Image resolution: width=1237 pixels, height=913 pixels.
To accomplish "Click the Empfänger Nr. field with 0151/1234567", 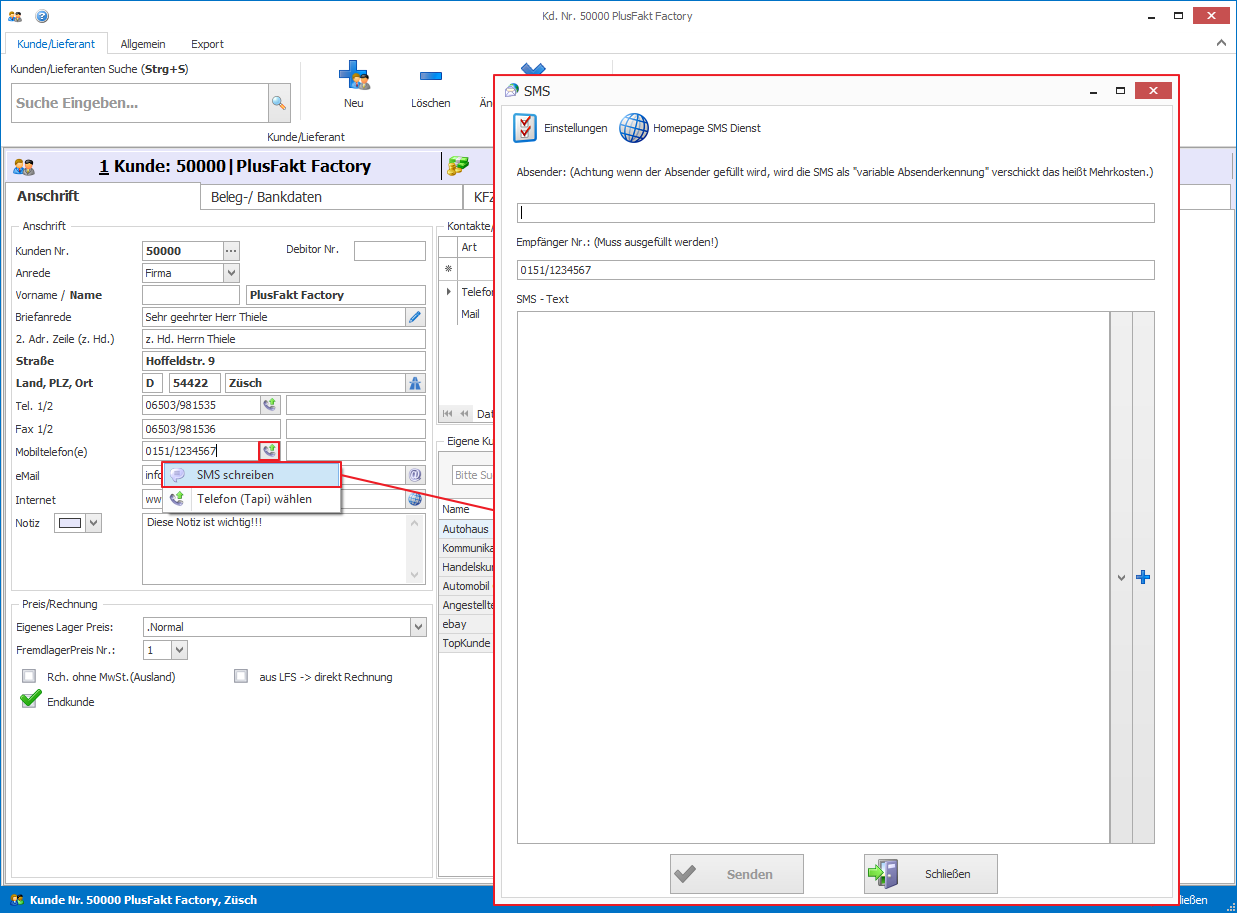I will [x=836, y=270].
